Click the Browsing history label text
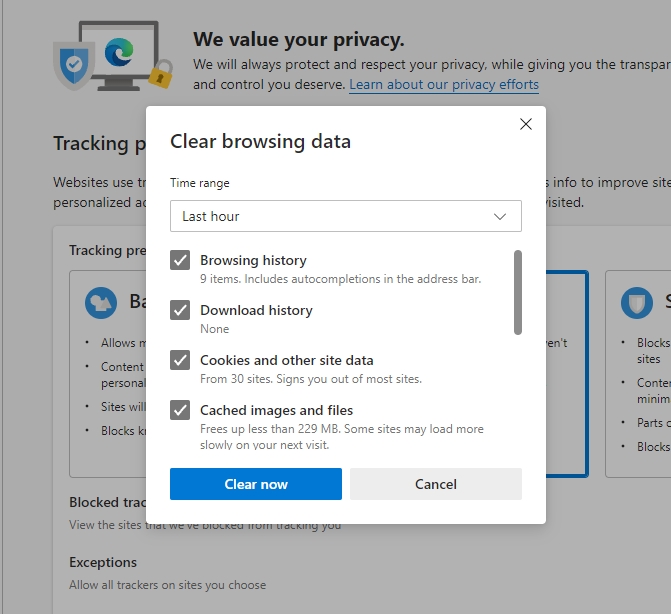The height and width of the screenshot is (614, 671). click(x=253, y=260)
